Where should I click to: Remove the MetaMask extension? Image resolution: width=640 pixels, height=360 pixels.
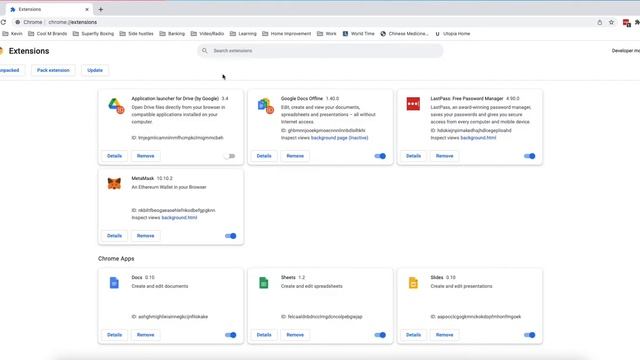[x=145, y=236]
